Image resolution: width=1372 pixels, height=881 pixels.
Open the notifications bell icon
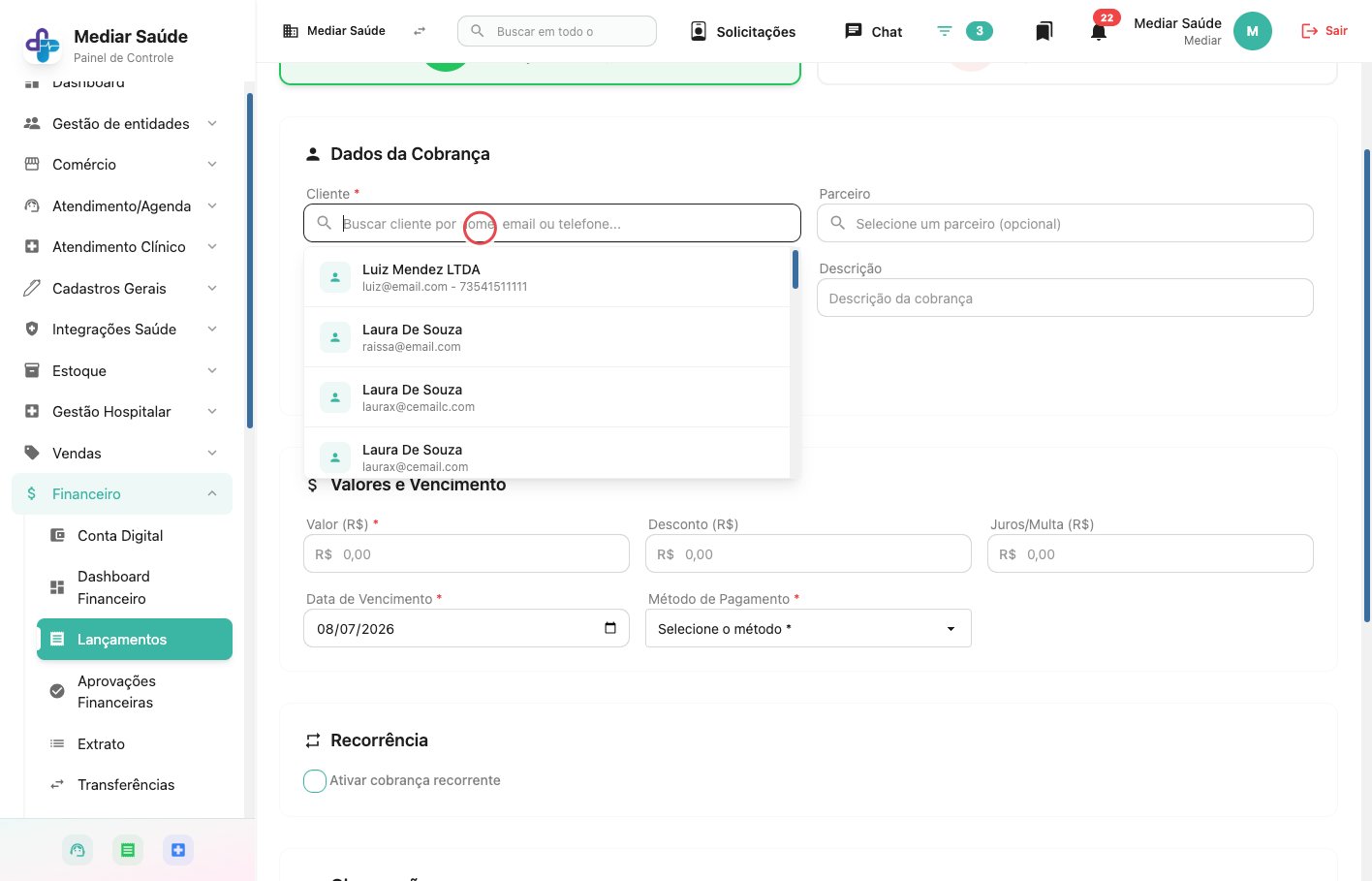(x=1098, y=32)
